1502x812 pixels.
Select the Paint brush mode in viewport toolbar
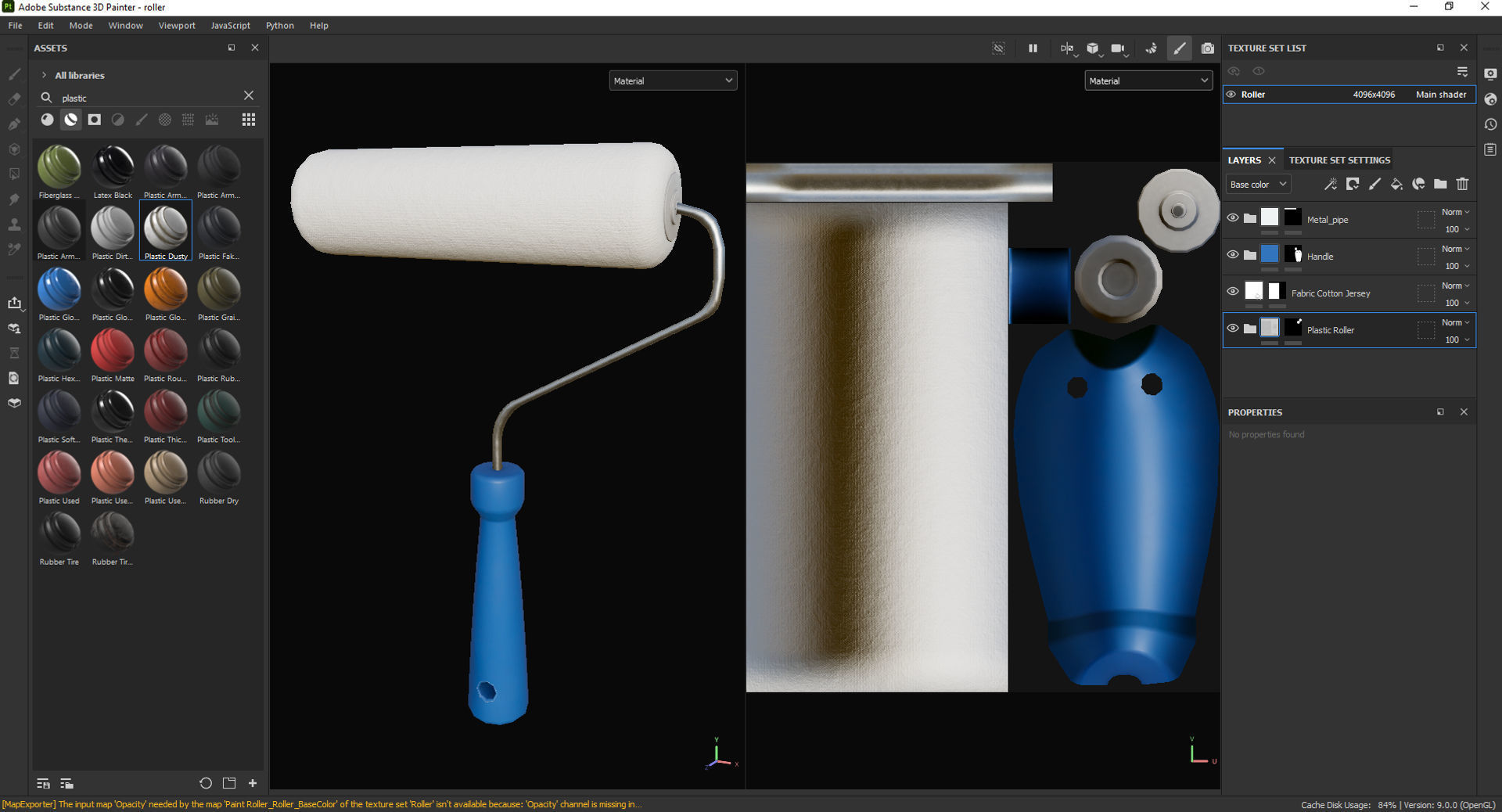click(1180, 49)
